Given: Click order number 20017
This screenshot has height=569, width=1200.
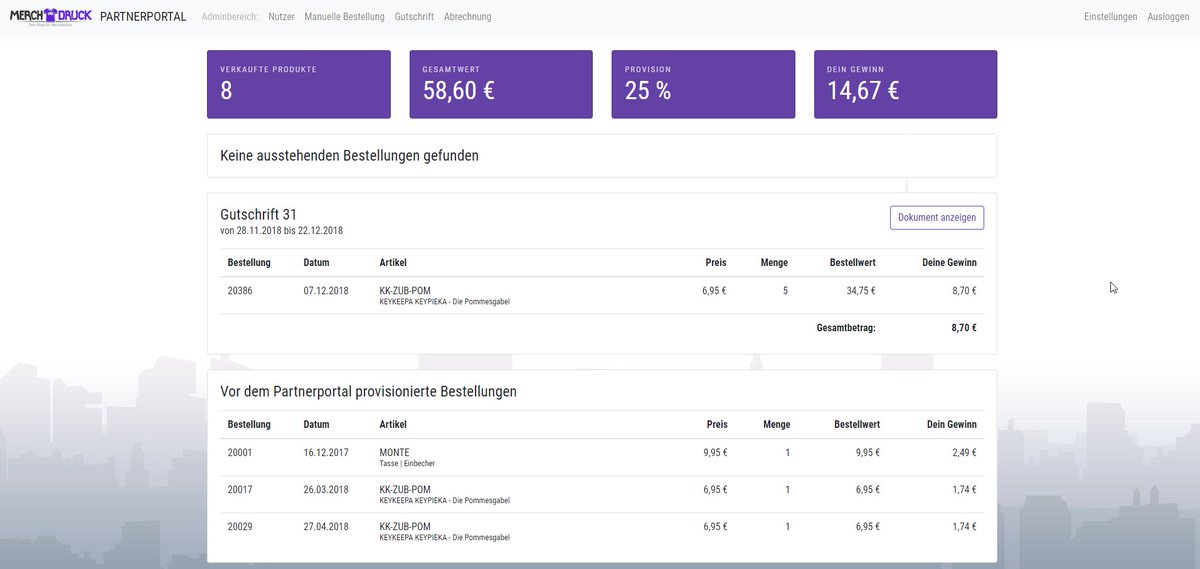Looking at the screenshot, I should [240, 490].
